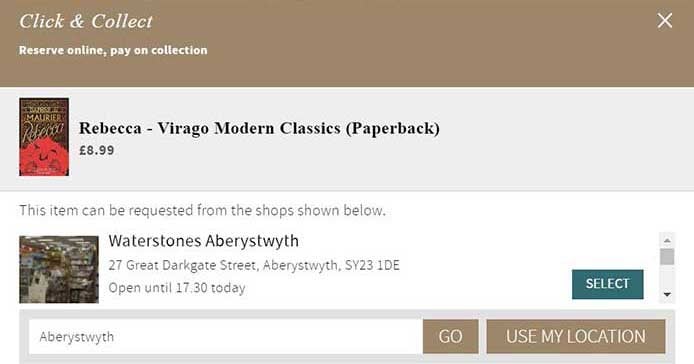Click the GO search button

pyautogui.click(x=451, y=337)
